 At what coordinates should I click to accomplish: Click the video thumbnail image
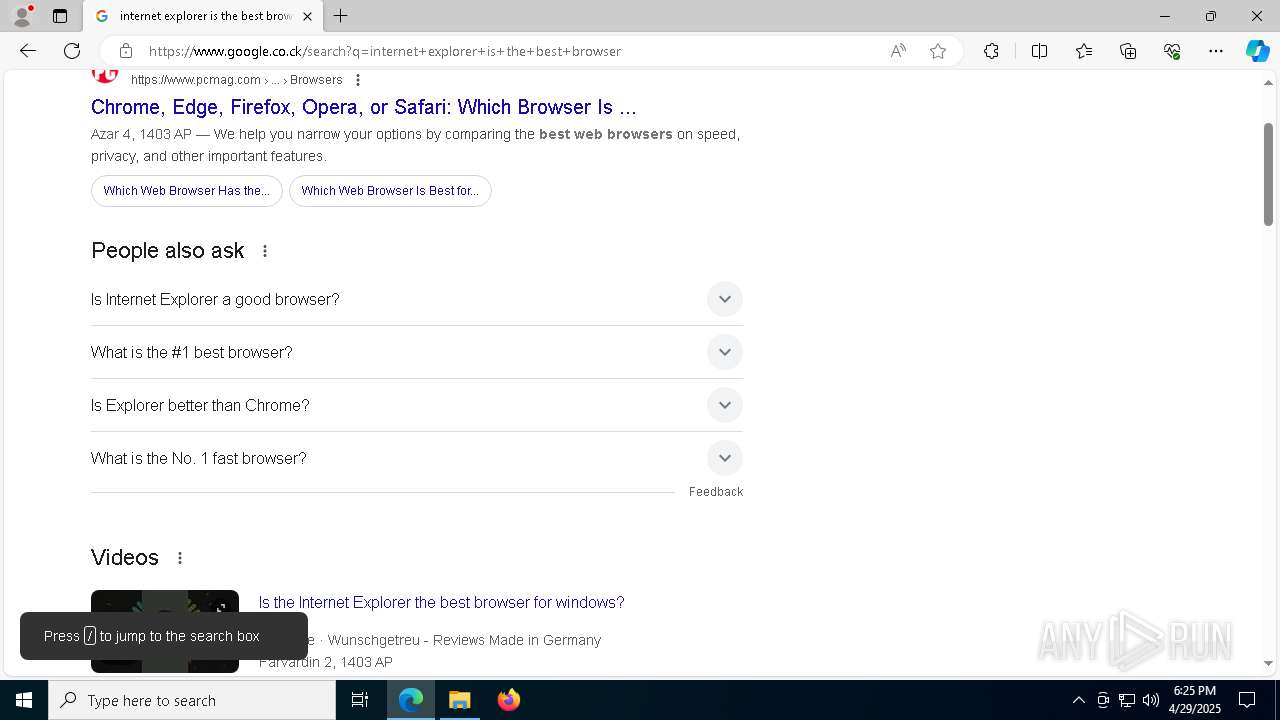pyautogui.click(x=165, y=630)
